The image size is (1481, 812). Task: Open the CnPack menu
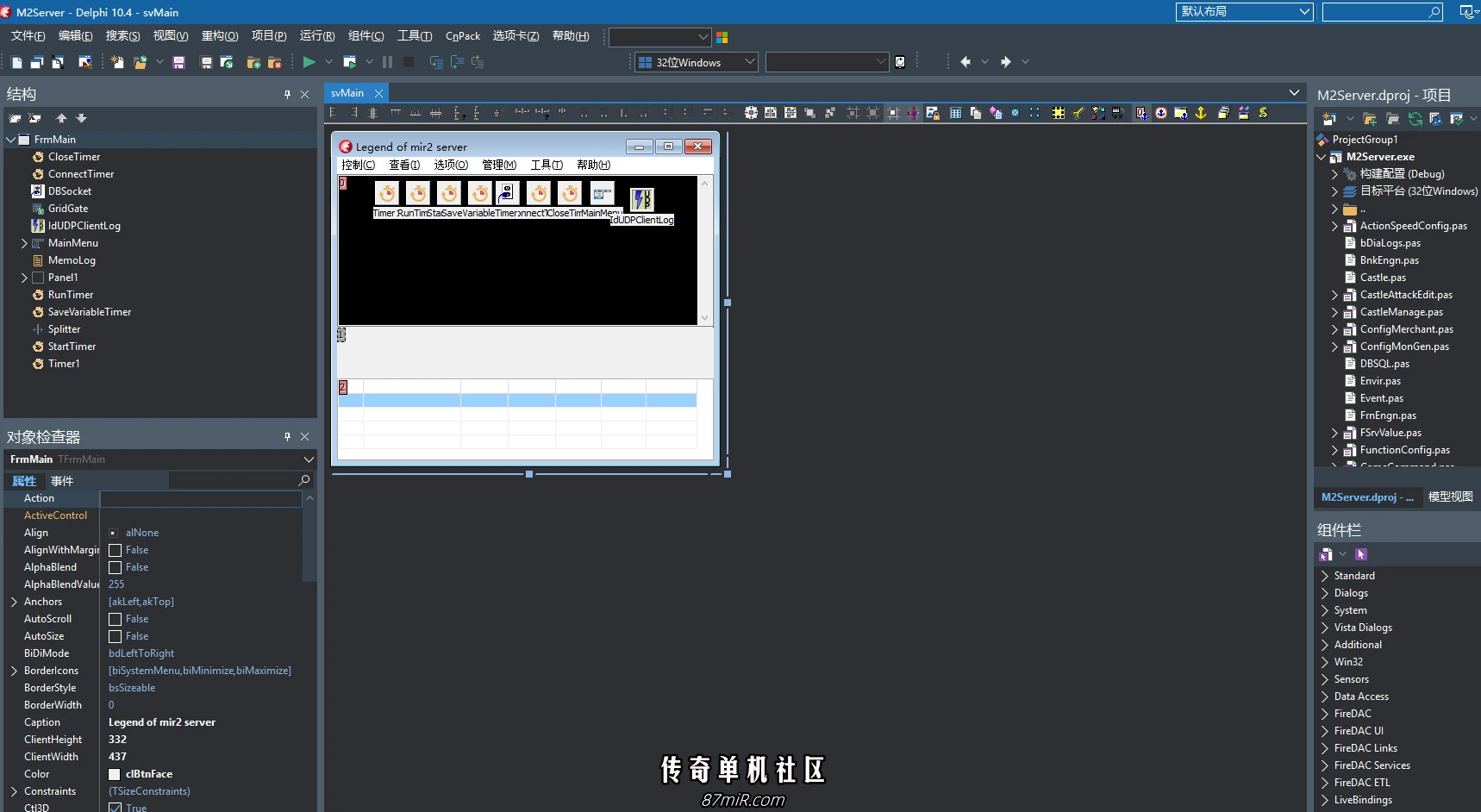point(463,36)
